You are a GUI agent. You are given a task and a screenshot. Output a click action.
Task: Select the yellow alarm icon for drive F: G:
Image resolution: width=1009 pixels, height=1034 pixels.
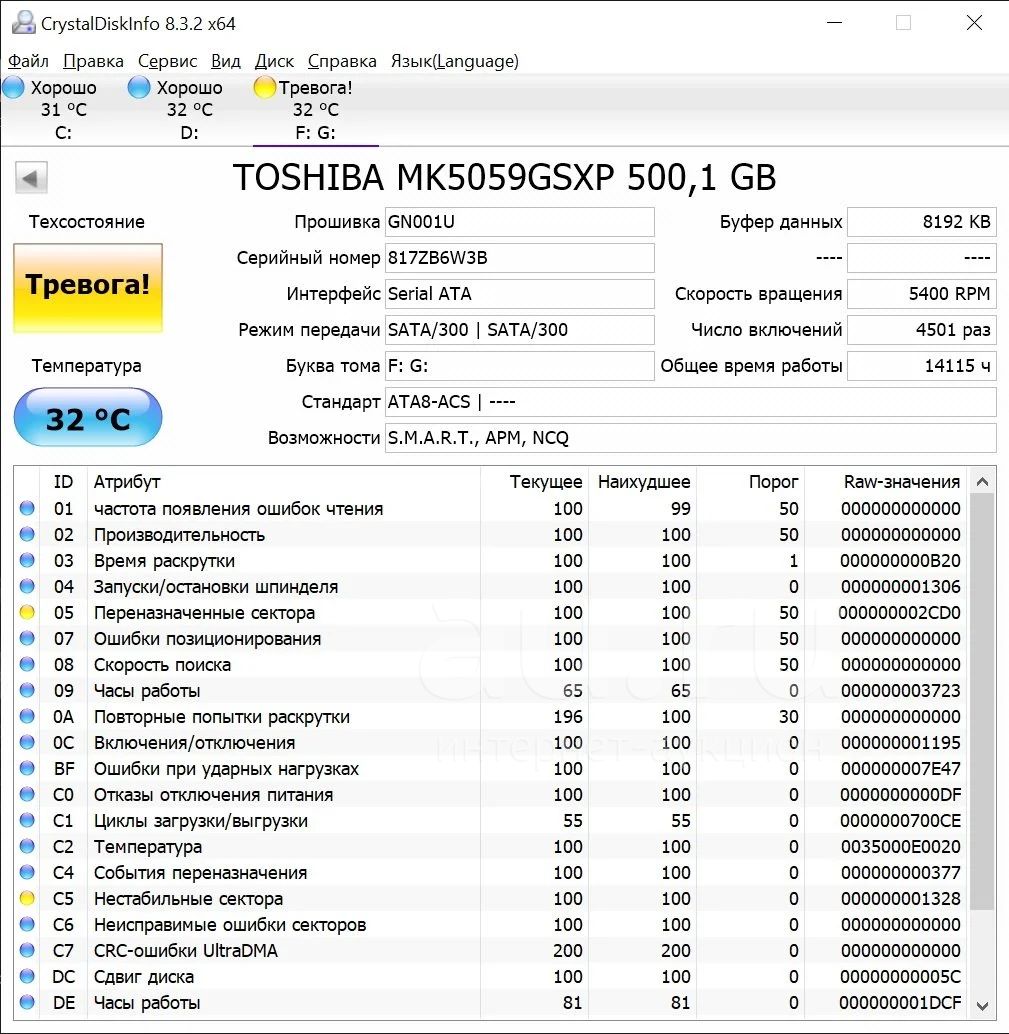[264, 87]
